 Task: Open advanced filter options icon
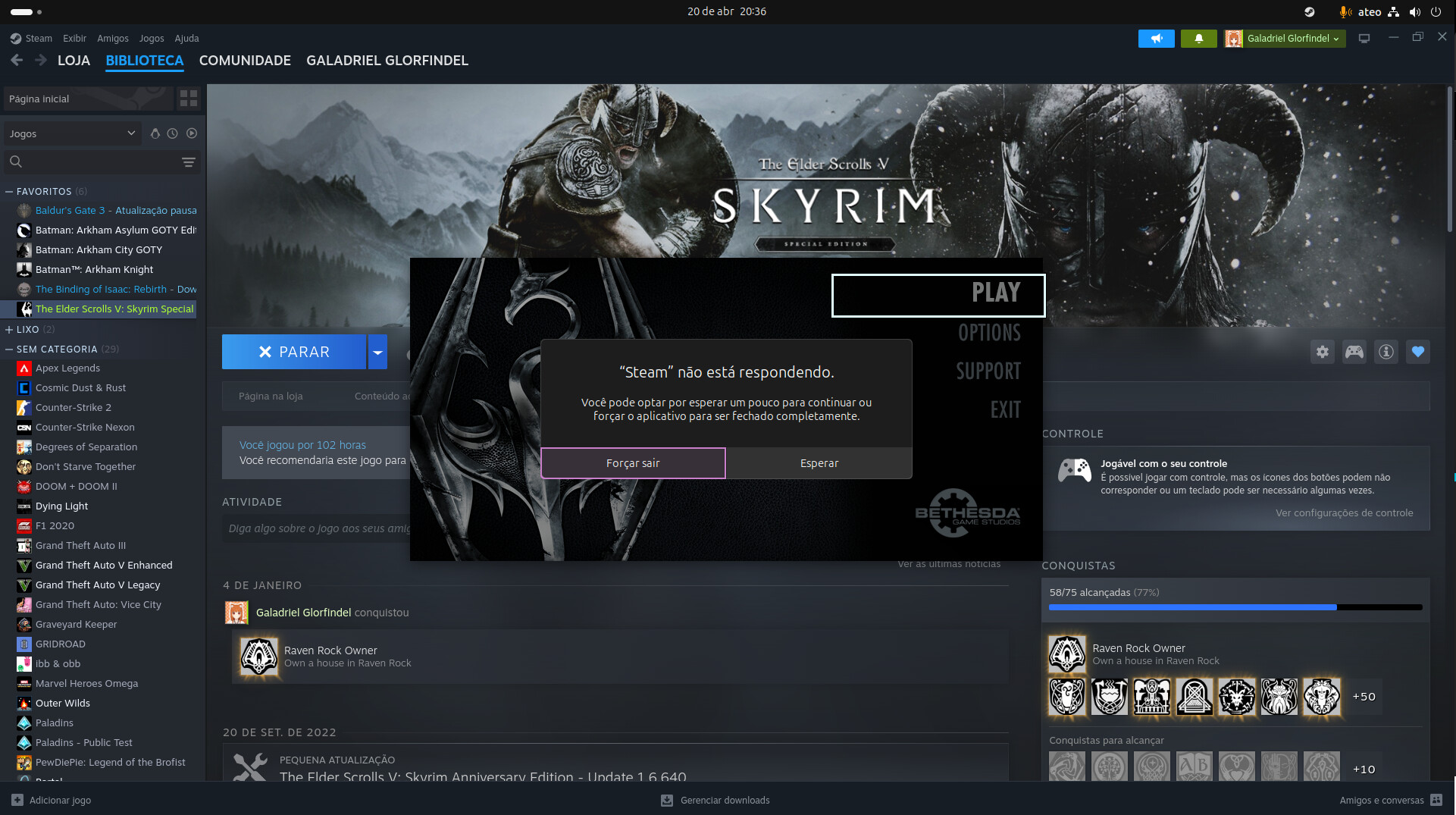[189, 161]
